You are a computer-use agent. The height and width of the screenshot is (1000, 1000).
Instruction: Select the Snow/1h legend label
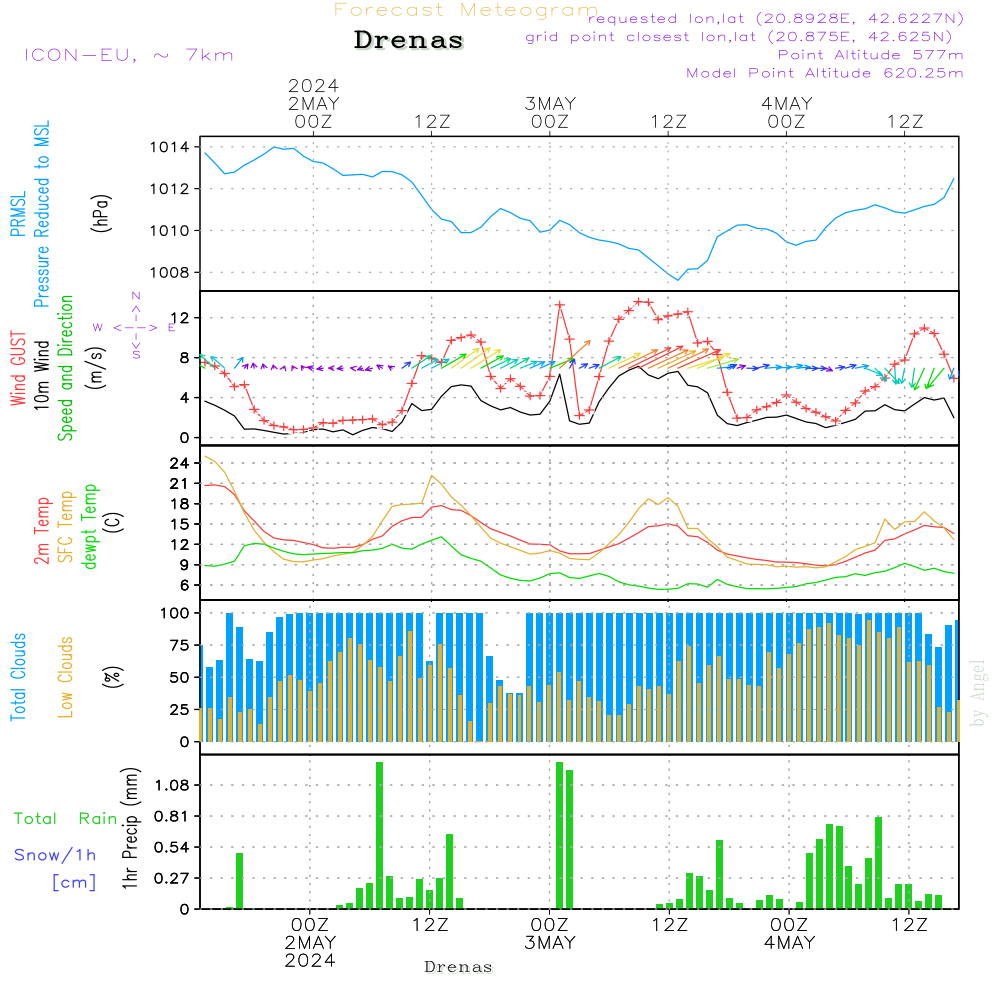click(56, 855)
